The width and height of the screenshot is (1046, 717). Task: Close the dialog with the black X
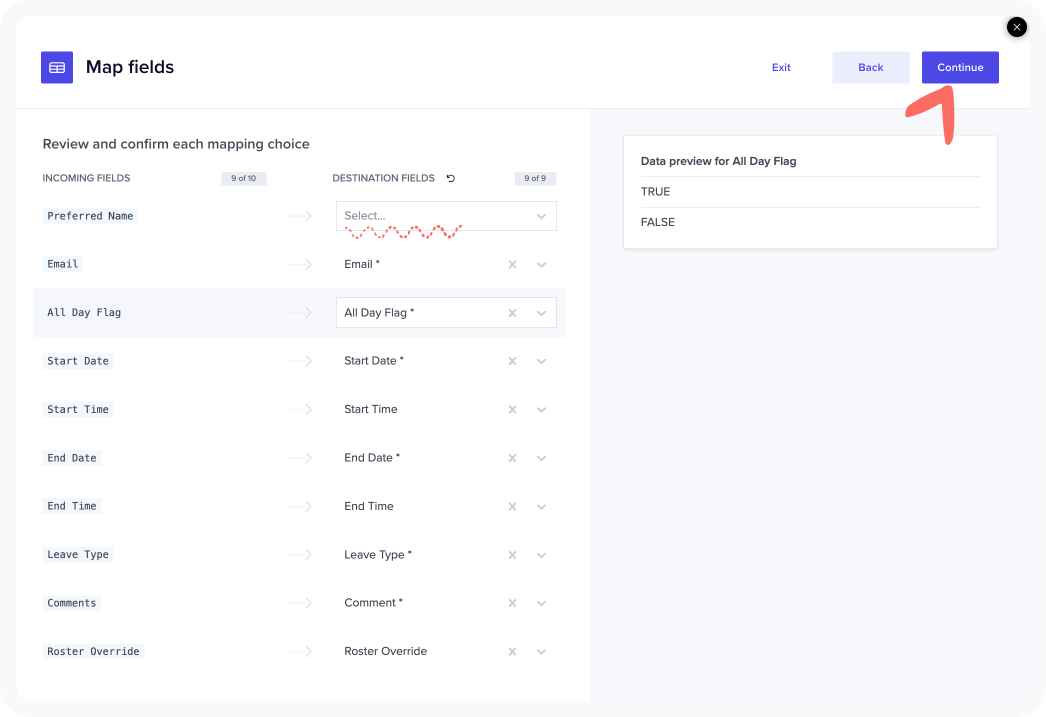(1017, 27)
